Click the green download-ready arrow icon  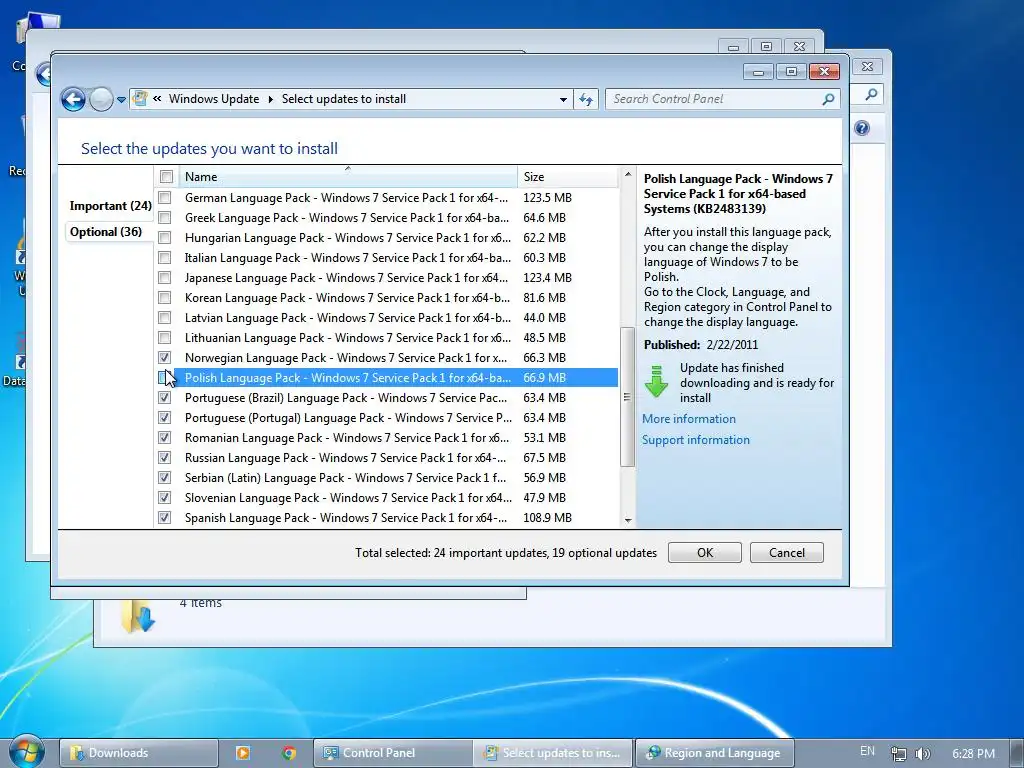pyautogui.click(x=656, y=381)
